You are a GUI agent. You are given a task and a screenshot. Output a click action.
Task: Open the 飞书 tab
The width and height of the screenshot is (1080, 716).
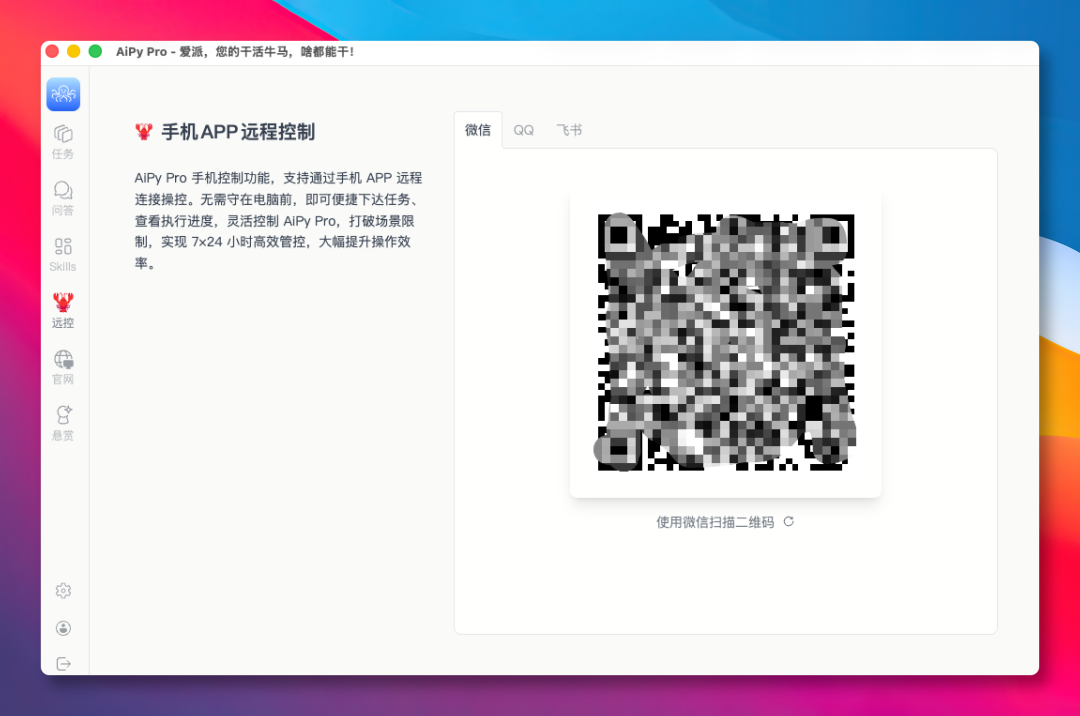[x=569, y=129]
